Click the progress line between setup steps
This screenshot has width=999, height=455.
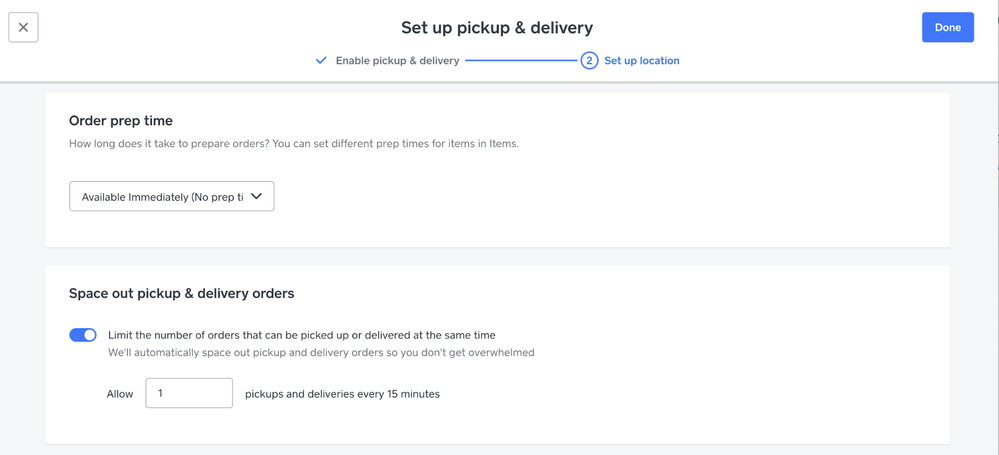(x=520, y=61)
